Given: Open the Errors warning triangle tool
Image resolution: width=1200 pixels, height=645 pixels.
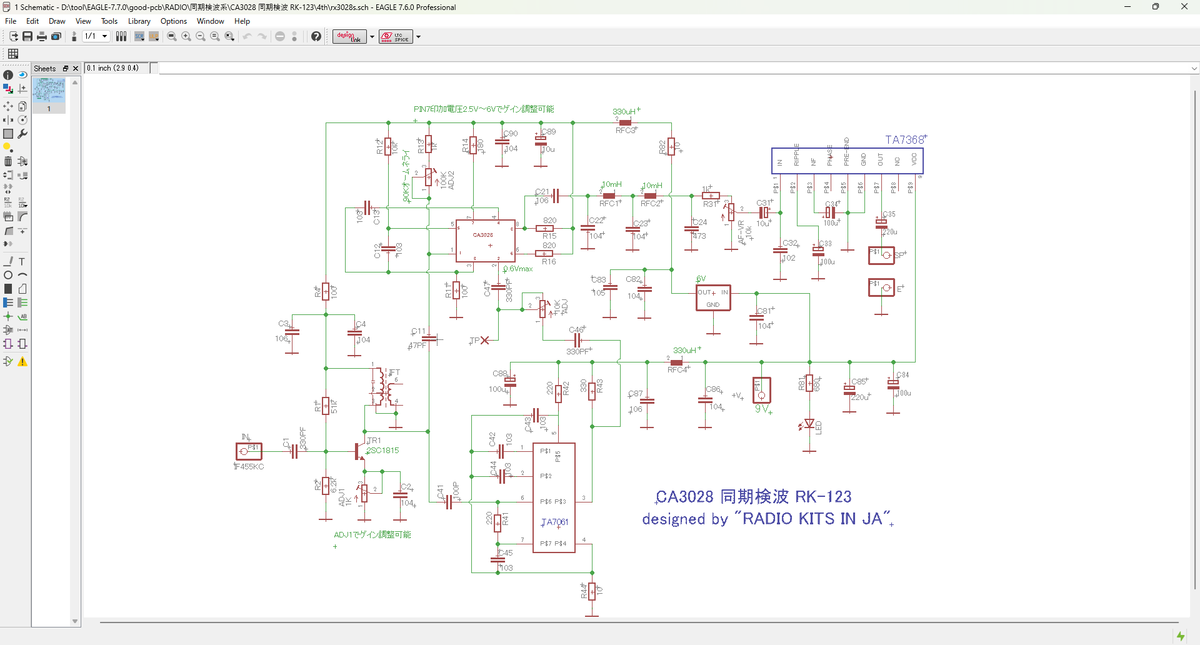Looking at the screenshot, I should tap(22, 361).
